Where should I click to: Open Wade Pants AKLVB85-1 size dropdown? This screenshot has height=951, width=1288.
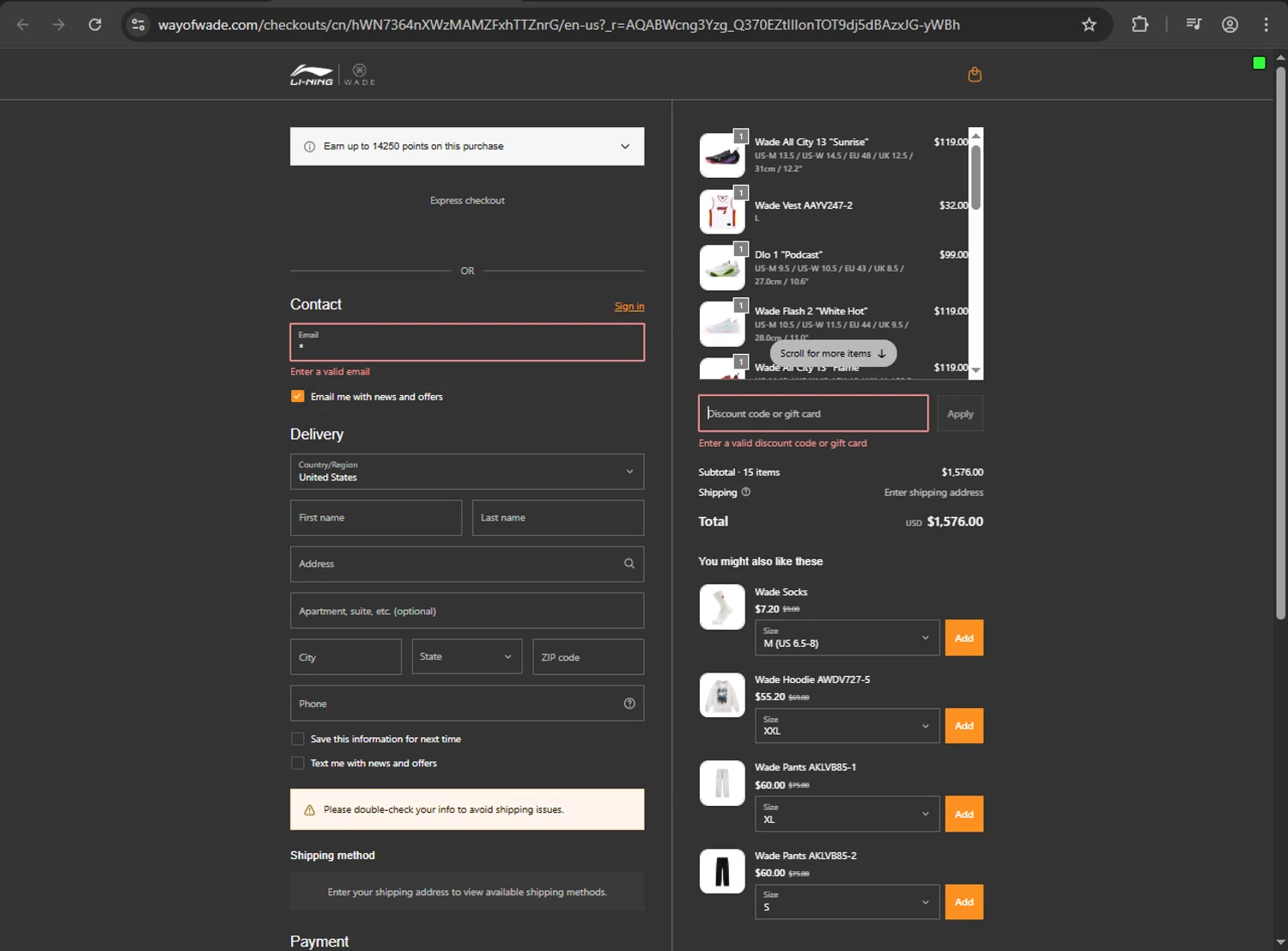847,814
